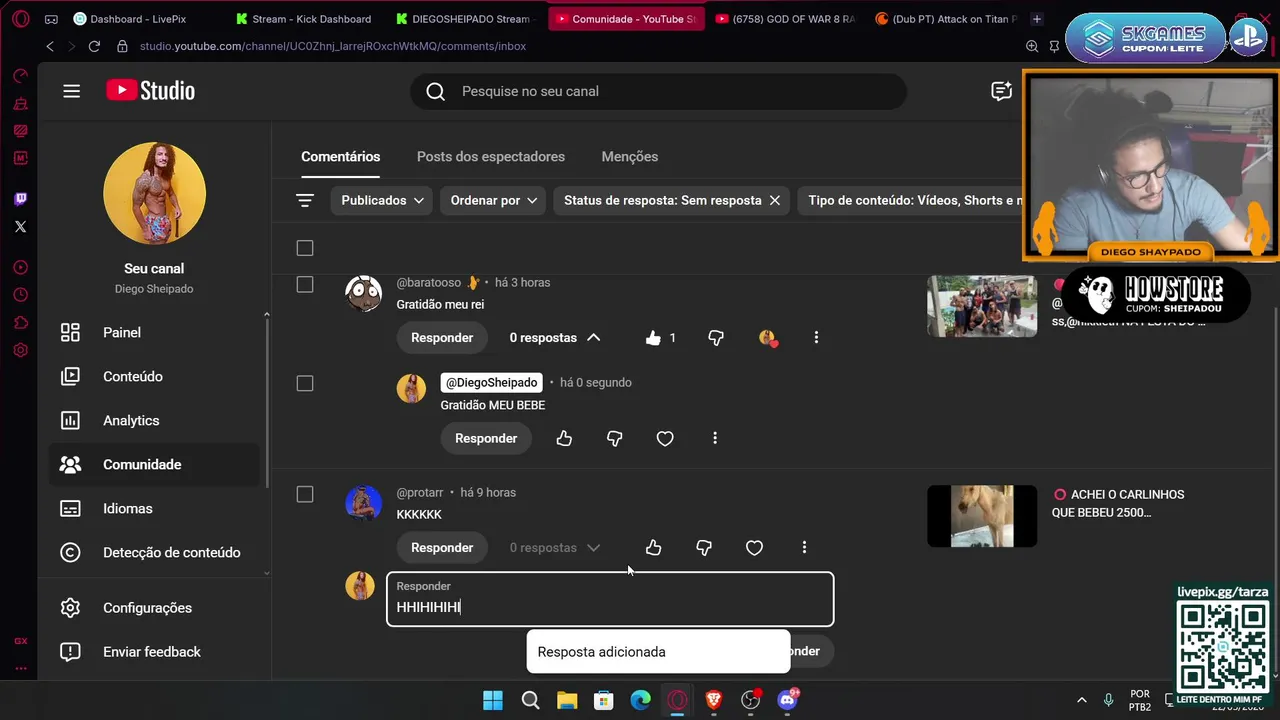The height and width of the screenshot is (720, 1280).
Task: Tick the select-all comments checkbox
Action: coord(305,248)
